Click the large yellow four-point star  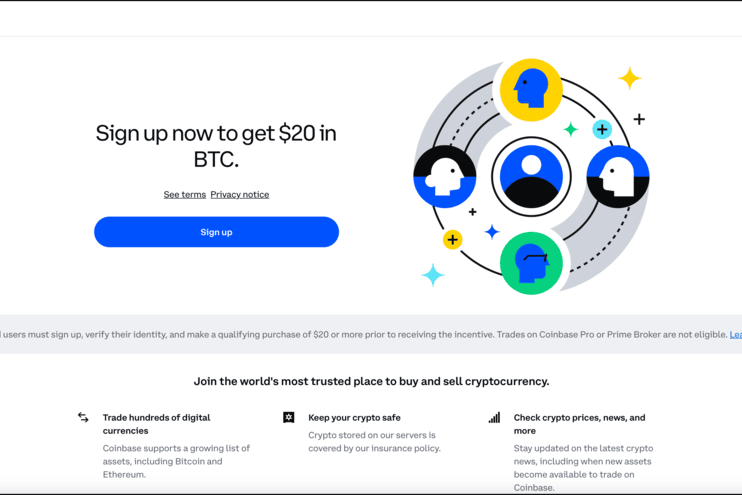629,78
